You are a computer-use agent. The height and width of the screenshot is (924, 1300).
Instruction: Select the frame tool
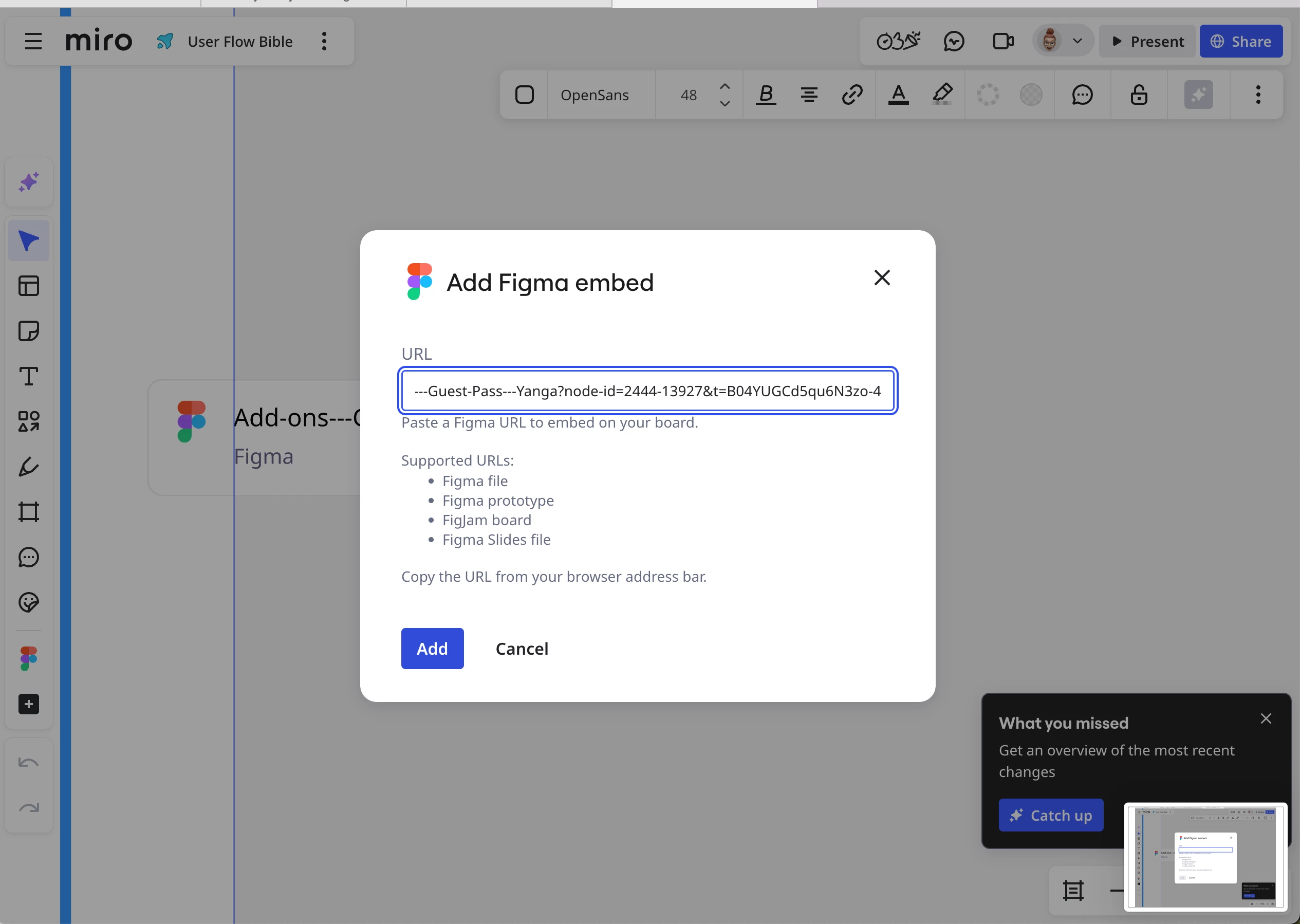28,511
